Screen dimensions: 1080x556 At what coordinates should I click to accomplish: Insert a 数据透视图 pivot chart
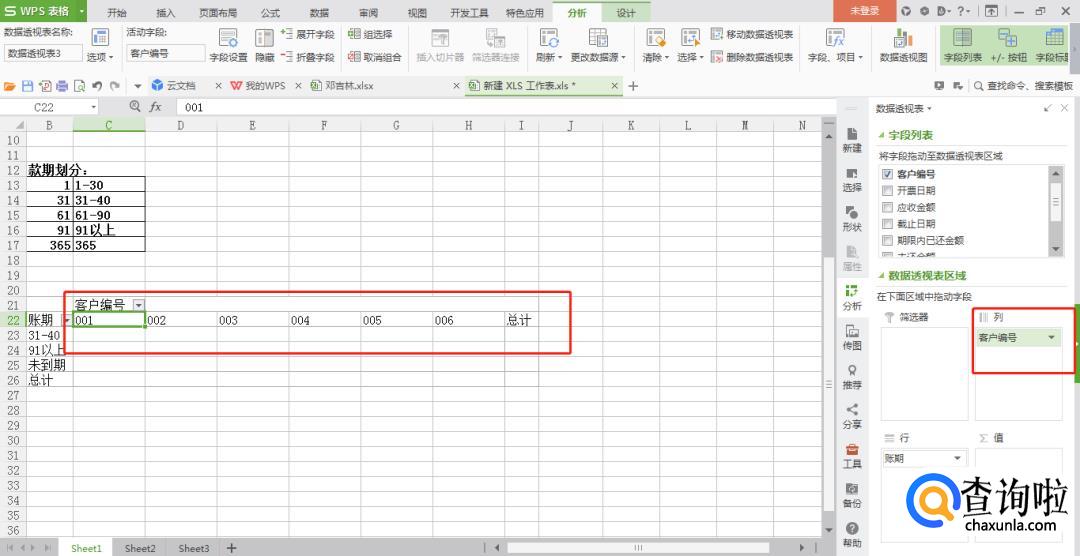(x=903, y=45)
